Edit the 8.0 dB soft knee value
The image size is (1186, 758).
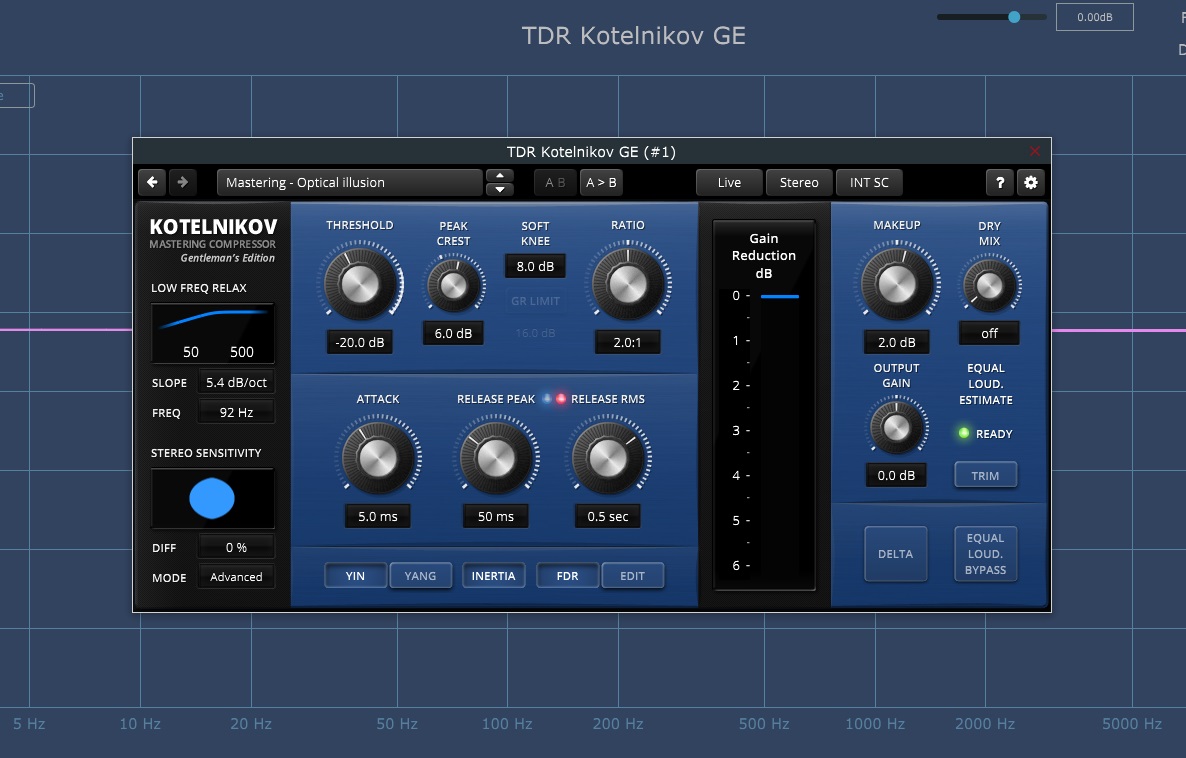coord(535,266)
